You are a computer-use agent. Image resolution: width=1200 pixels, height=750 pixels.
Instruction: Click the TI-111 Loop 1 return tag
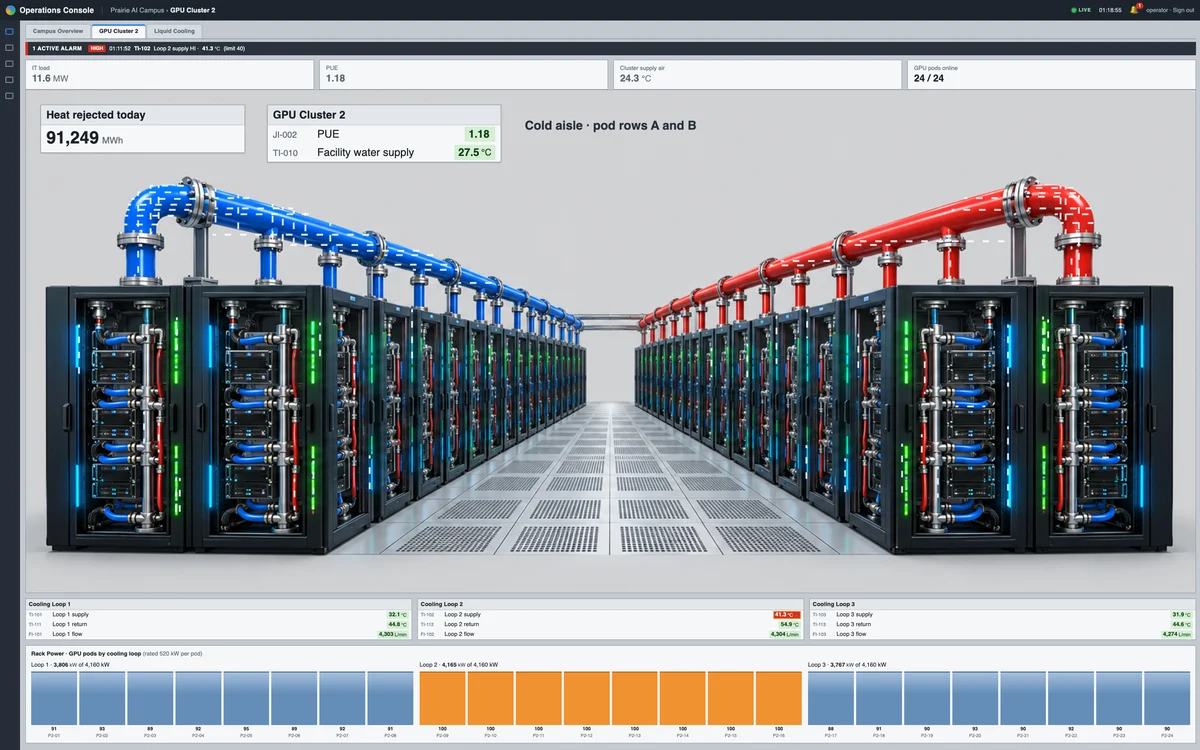tap(37, 624)
